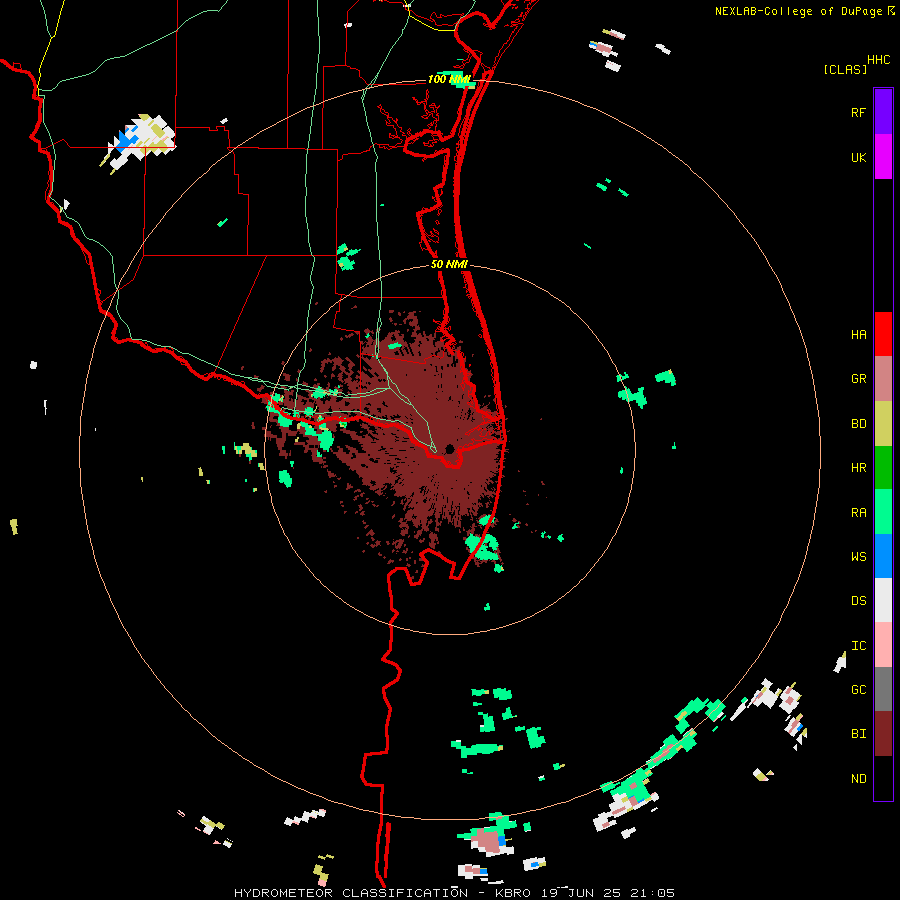Select the GR rose legend swatch
The height and width of the screenshot is (900, 900).
[x=883, y=379]
